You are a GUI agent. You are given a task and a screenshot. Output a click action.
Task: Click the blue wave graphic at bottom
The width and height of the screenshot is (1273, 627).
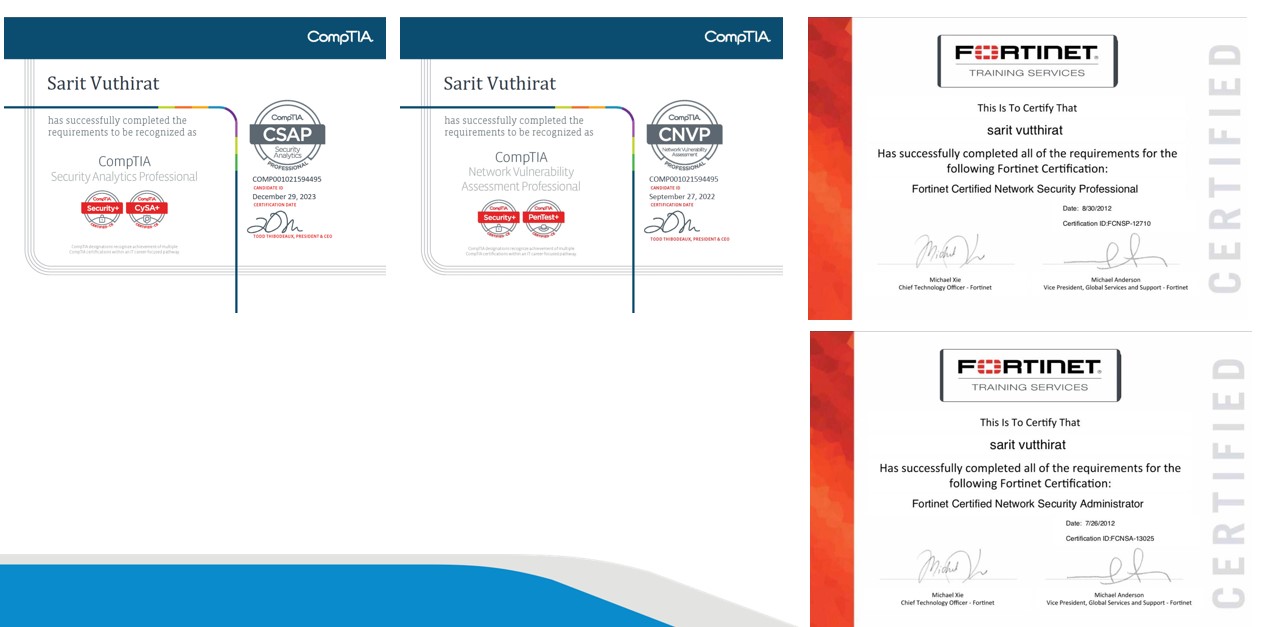tap(300, 598)
